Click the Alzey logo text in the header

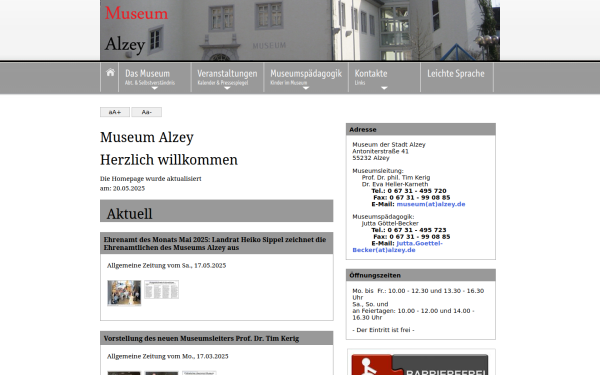125,44
